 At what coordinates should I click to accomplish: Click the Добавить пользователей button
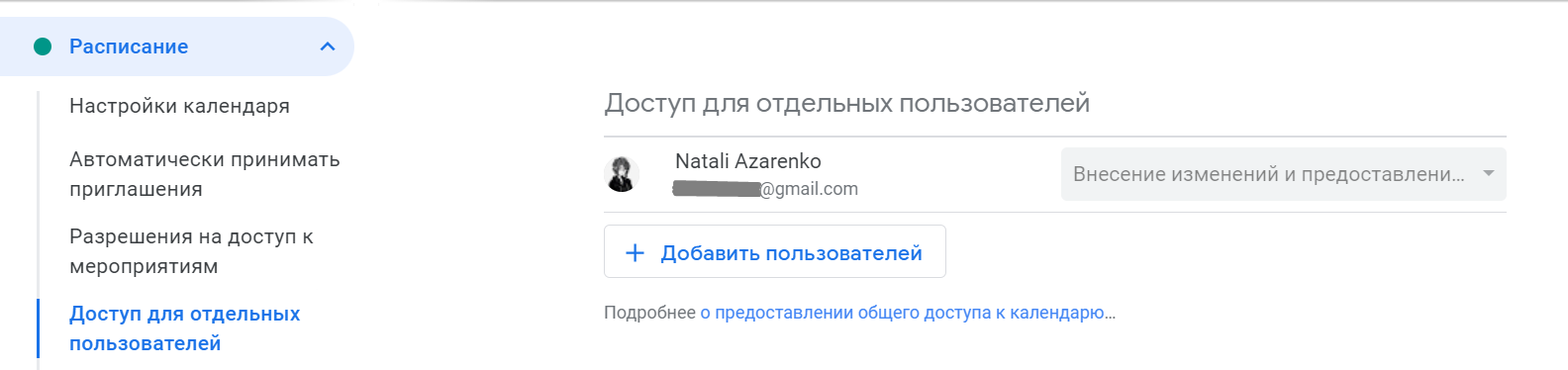[775, 251]
